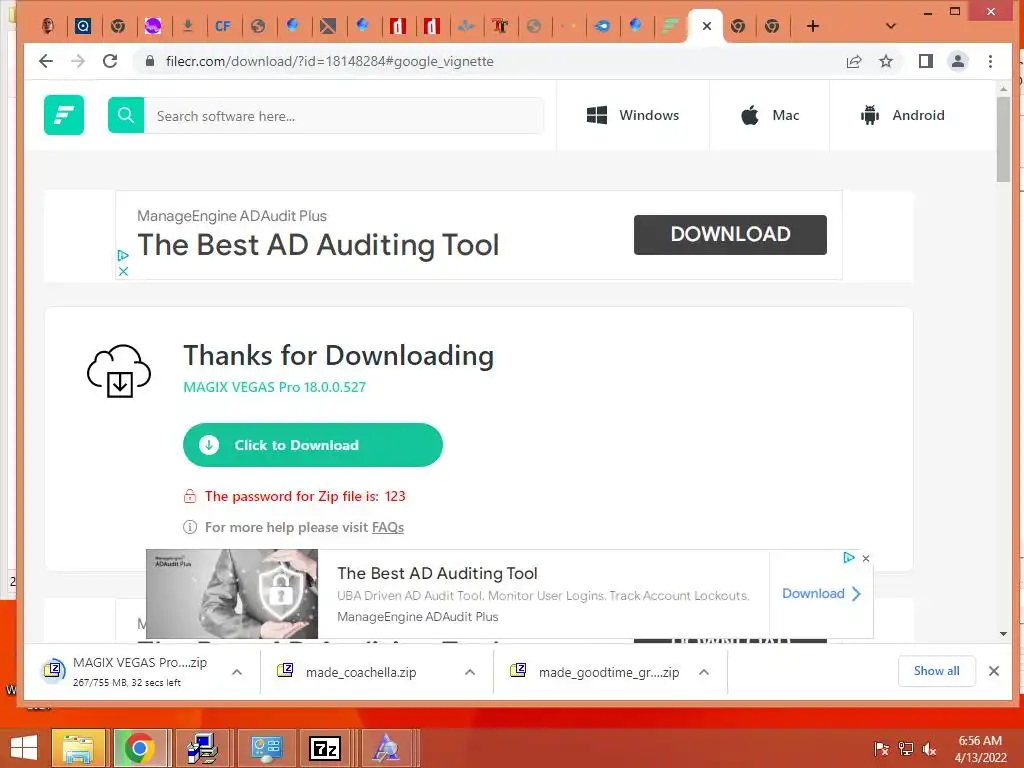Switch to the CF tab
Screen dimensions: 1024x768
pyautogui.click(x=223, y=26)
